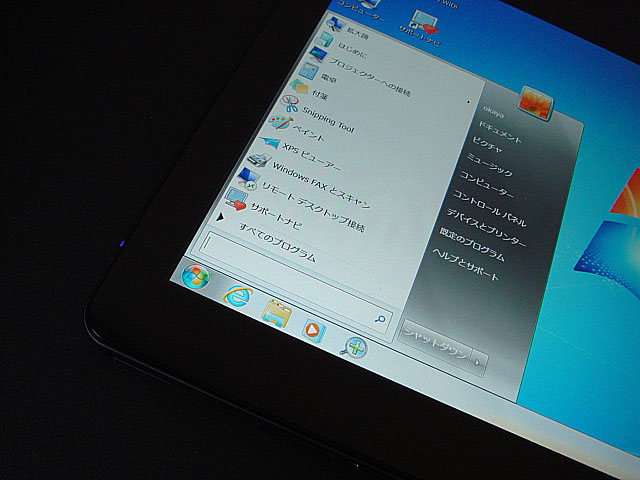Click the search magnifier icon in search box

[380, 319]
